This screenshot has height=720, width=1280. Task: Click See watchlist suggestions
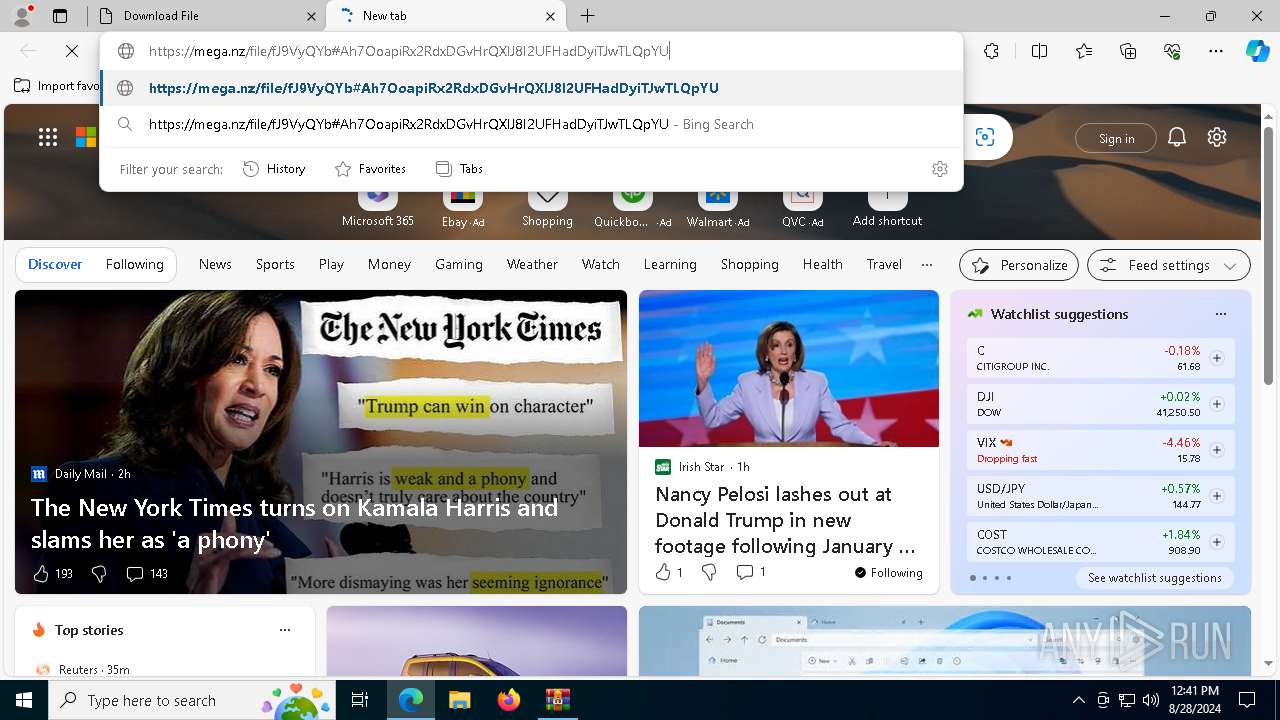click(1154, 578)
